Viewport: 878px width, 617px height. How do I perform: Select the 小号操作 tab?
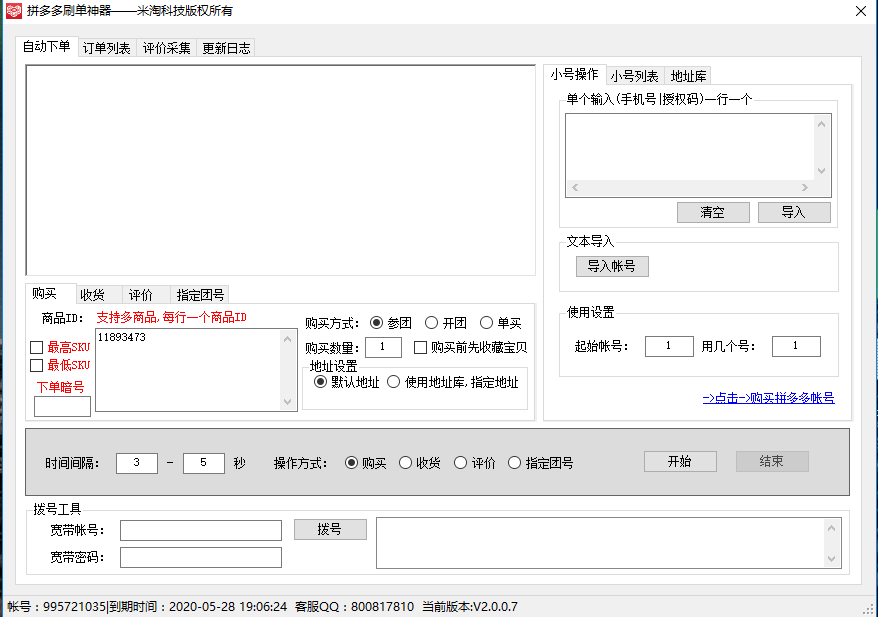pyautogui.click(x=575, y=74)
